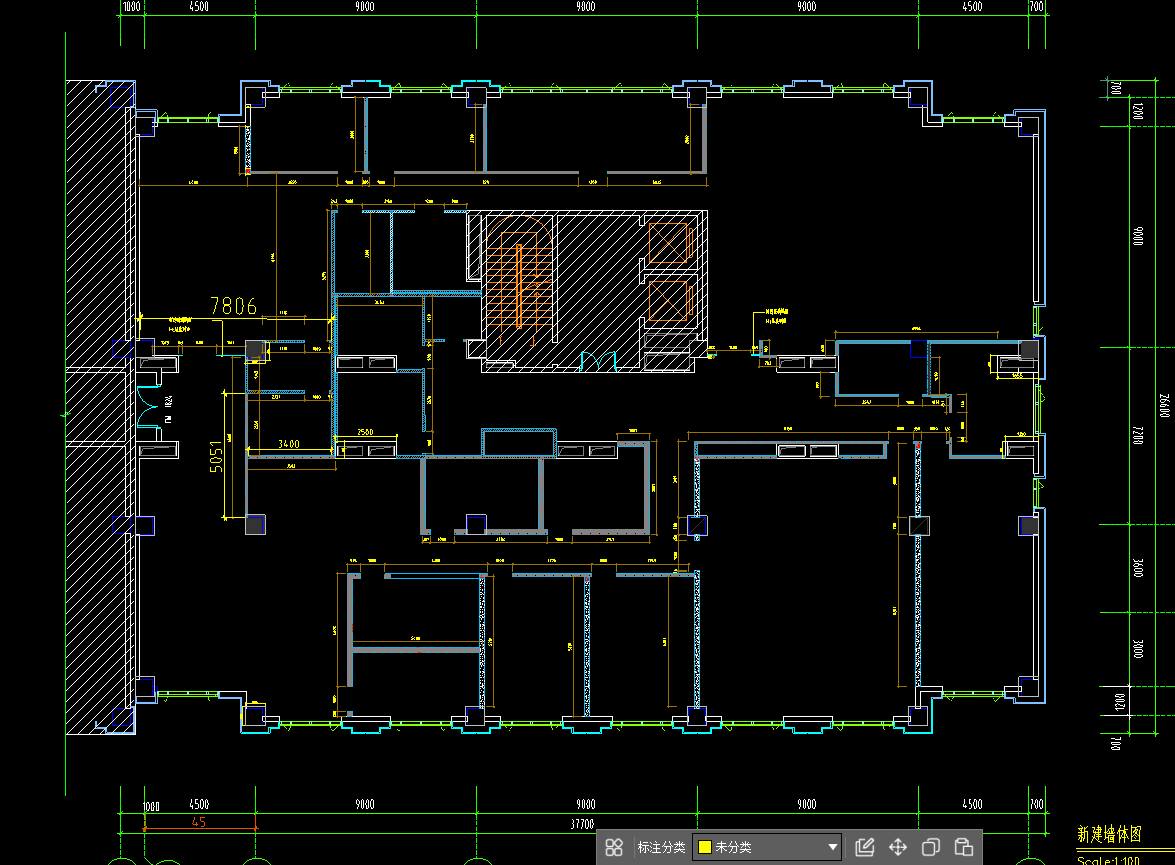Click the 新建墙体图 drawing title

pos(1109,834)
